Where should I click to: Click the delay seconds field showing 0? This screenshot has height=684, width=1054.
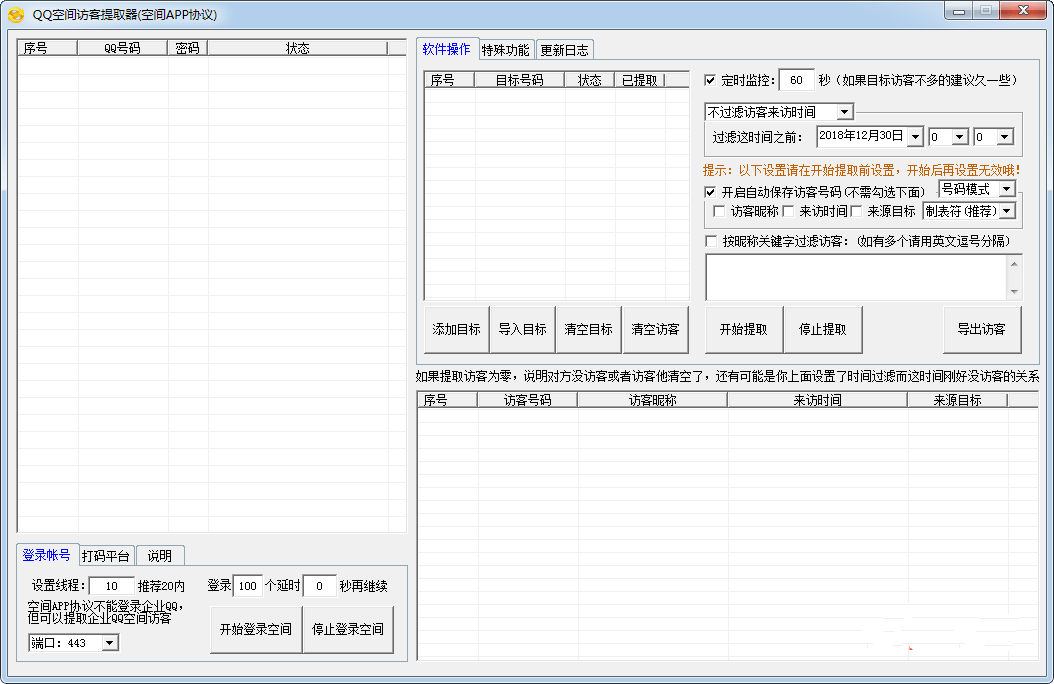pos(319,586)
